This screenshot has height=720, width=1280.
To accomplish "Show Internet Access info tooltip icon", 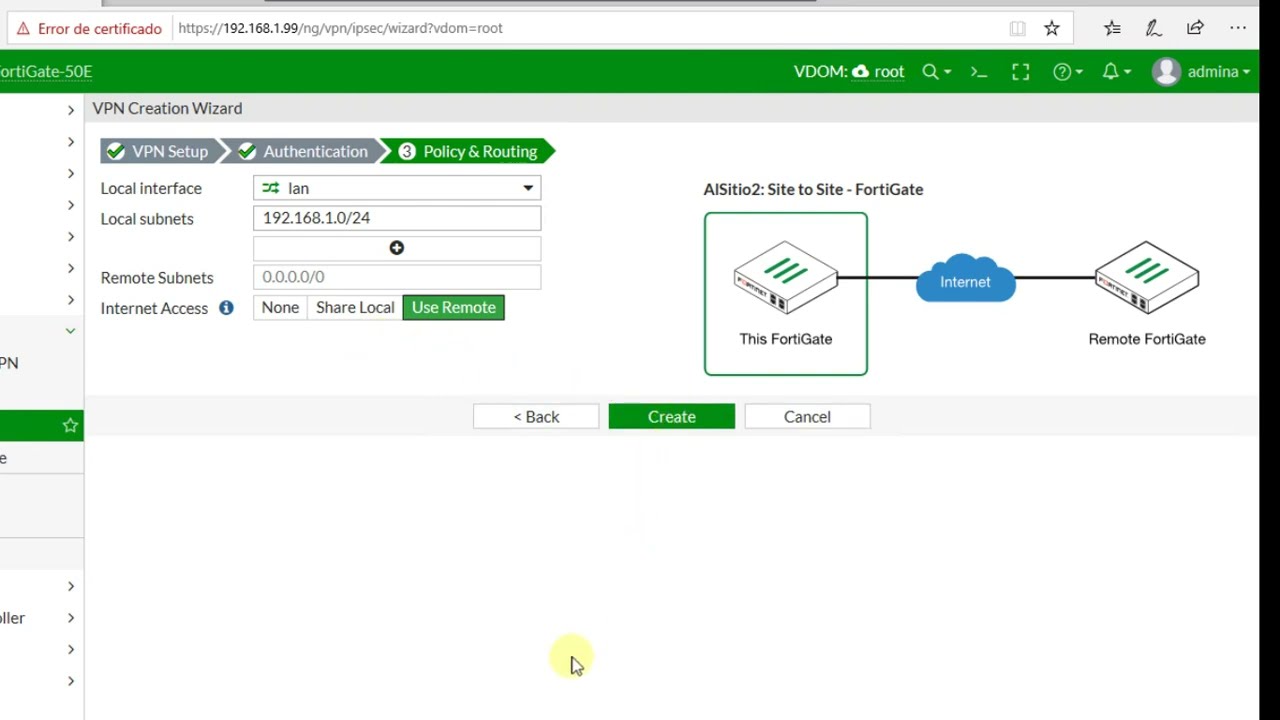I will [226, 308].
